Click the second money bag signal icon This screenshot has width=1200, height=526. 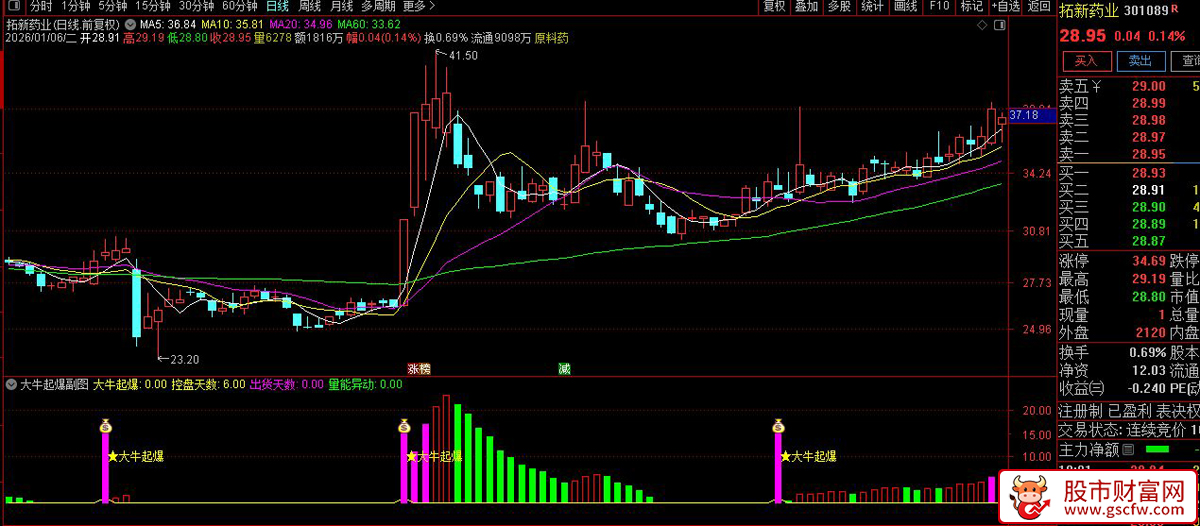(x=403, y=427)
